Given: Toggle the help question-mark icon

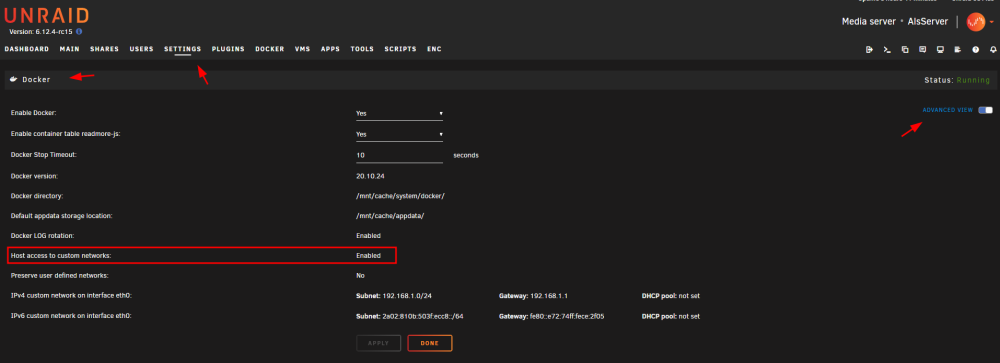Looking at the screenshot, I should pos(975,49).
